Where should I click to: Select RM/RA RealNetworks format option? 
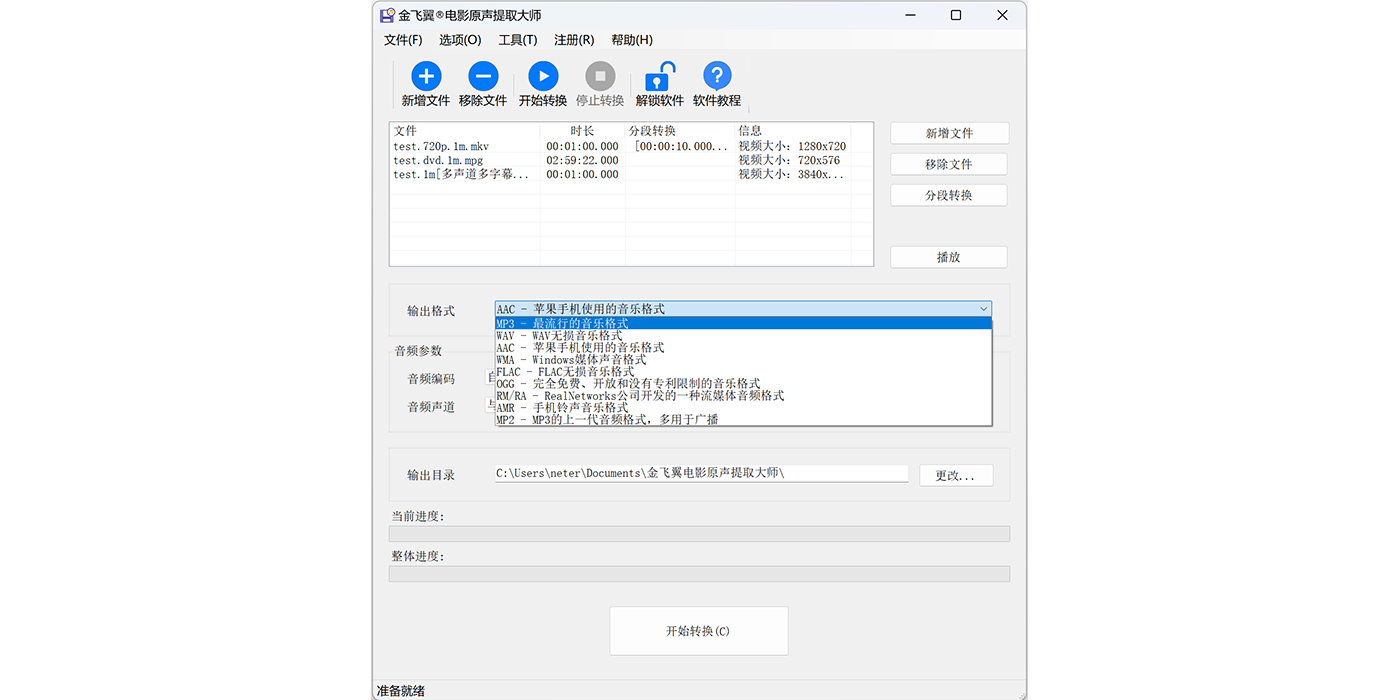pos(743,396)
